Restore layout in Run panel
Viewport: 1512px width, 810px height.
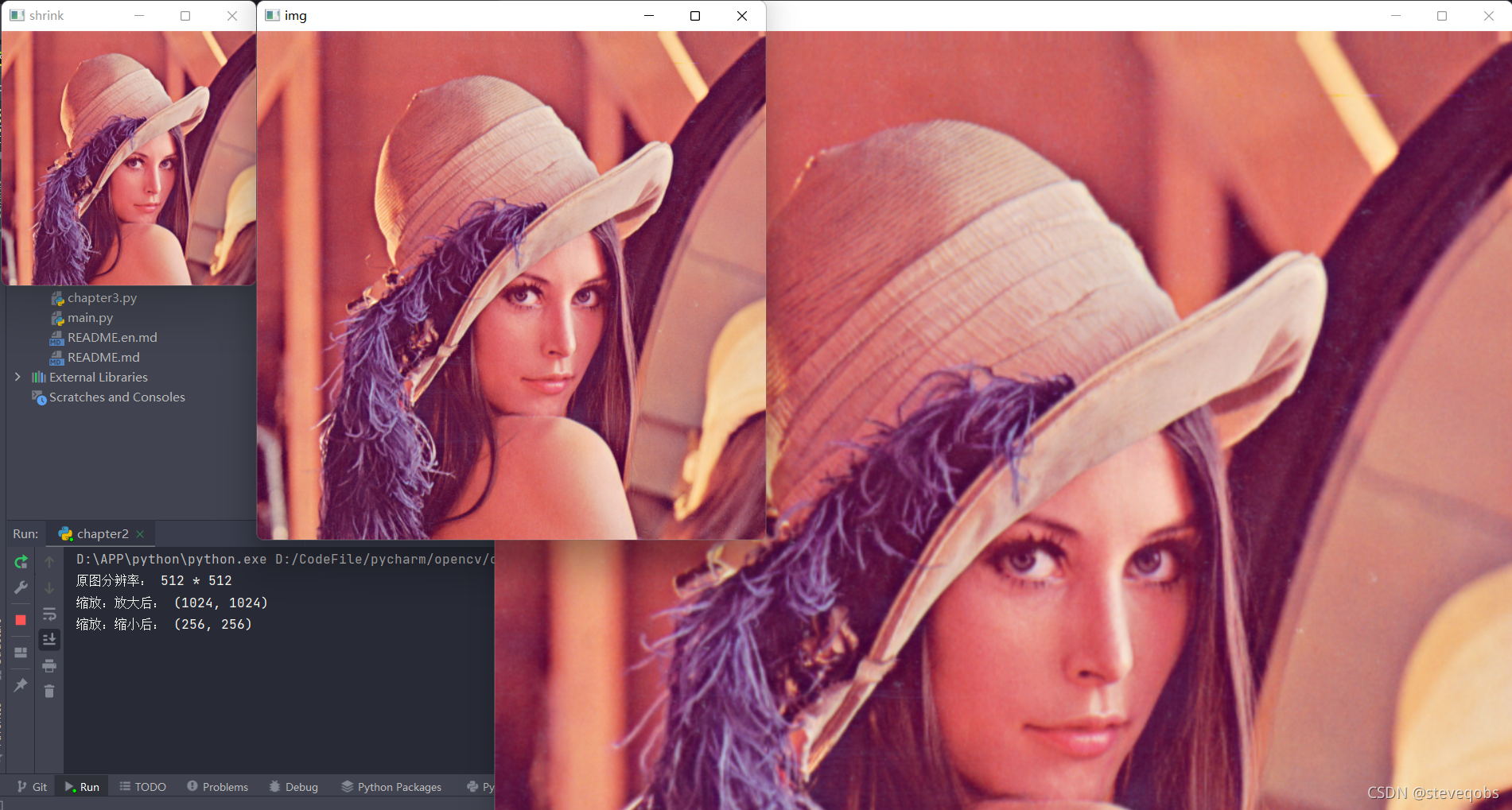(21, 653)
